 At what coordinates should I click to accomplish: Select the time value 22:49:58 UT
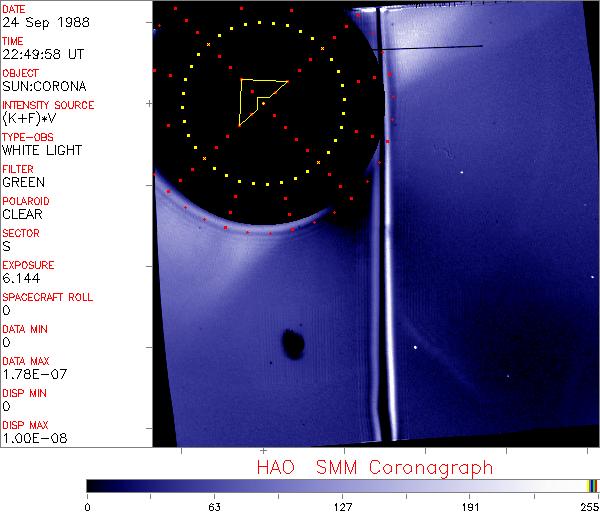coord(44,54)
